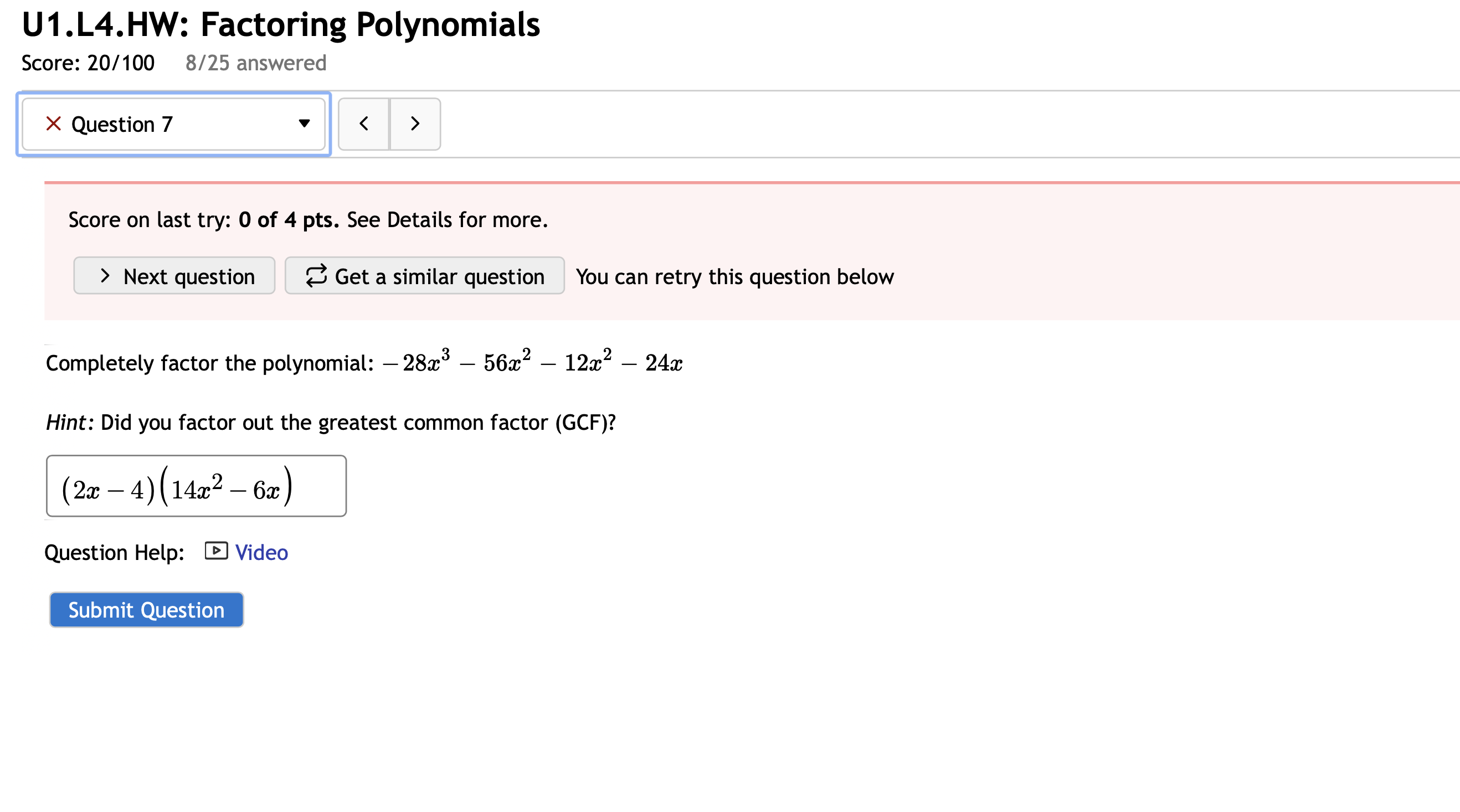The height and width of the screenshot is (812, 1460).
Task: Click the X status icon in the question navigator
Action: pyautogui.click(x=53, y=124)
